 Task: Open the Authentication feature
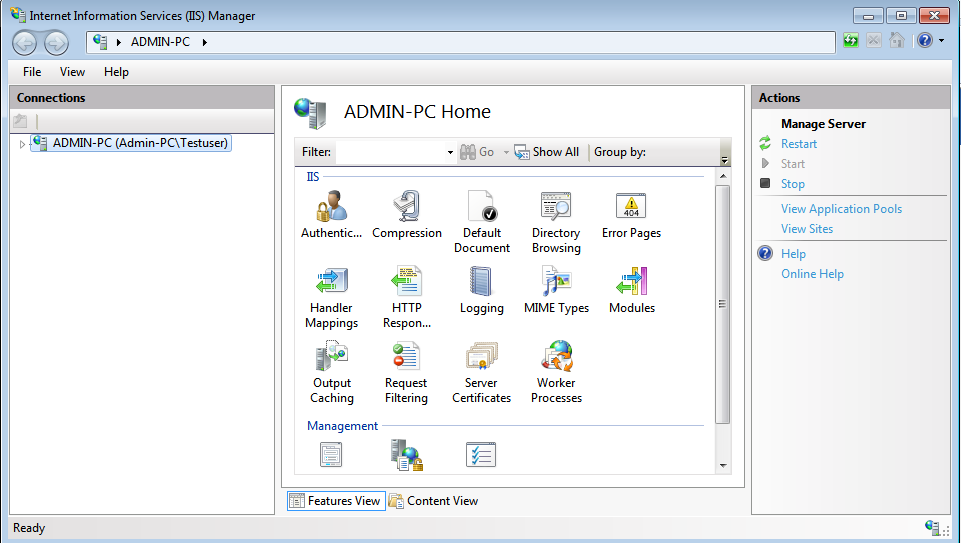pos(332,215)
